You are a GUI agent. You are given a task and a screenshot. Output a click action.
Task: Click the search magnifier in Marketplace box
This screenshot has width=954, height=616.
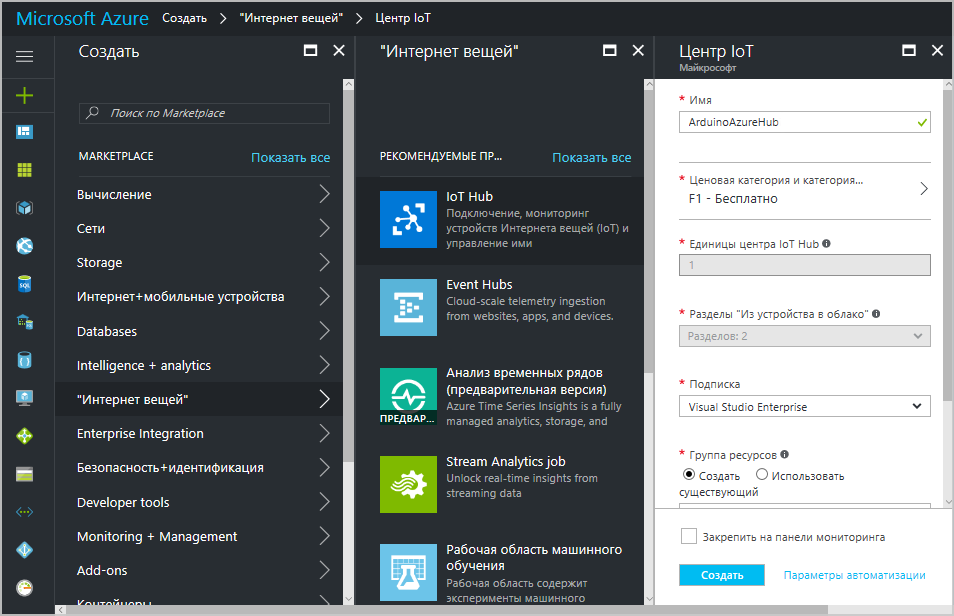pyautogui.click(x=92, y=113)
